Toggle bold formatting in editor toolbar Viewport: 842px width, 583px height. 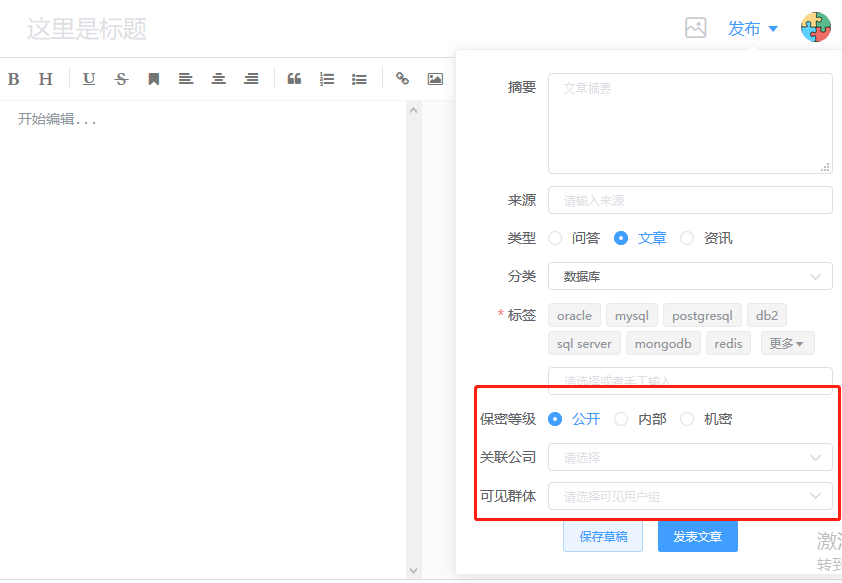[x=13, y=79]
